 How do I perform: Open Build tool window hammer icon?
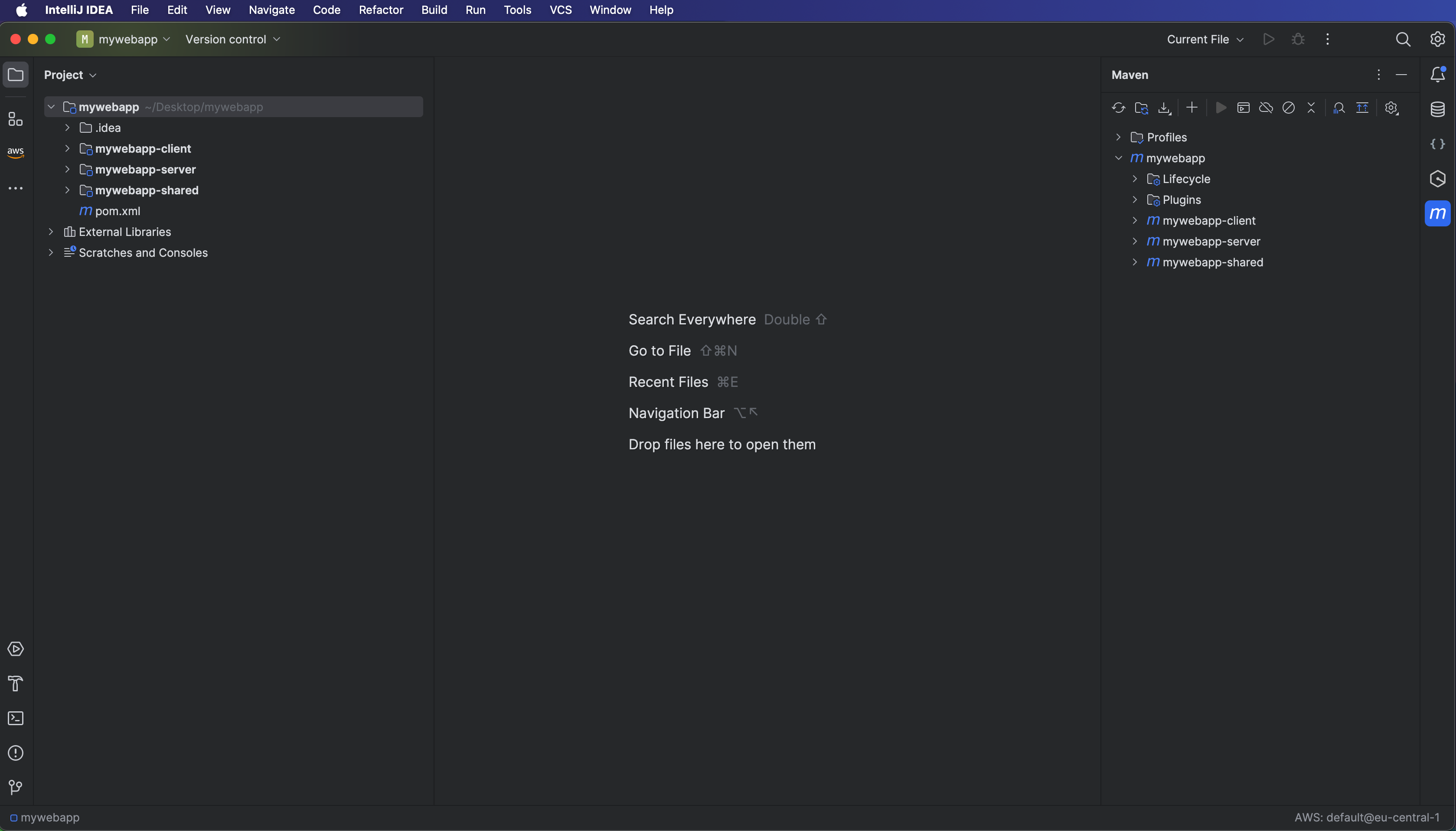pyautogui.click(x=16, y=683)
